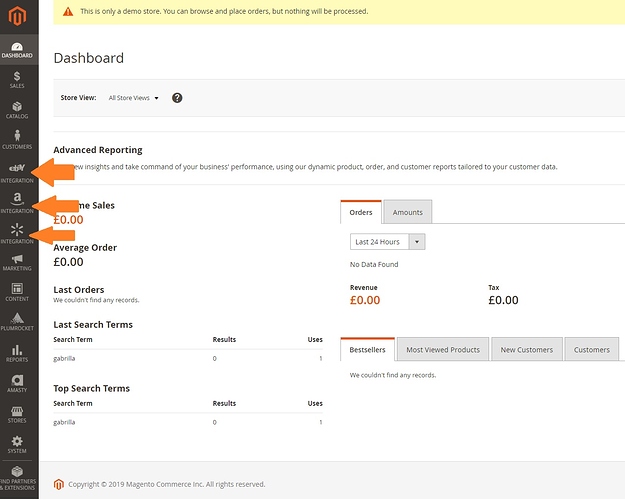Select the Most Viewed Products tab
The width and height of the screenshot is (625, 500).
pyautogui.click(x=443, y=350)
